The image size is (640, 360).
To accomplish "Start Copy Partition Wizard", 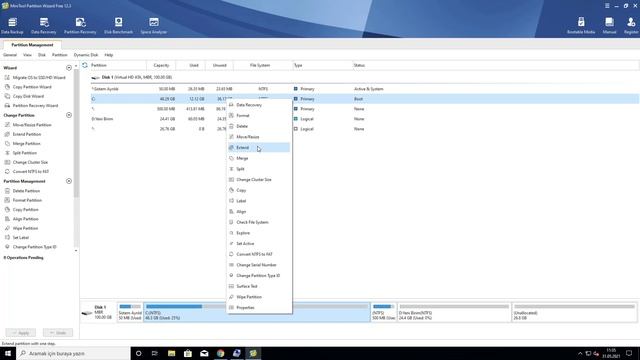I will click(x=28, y=87).
